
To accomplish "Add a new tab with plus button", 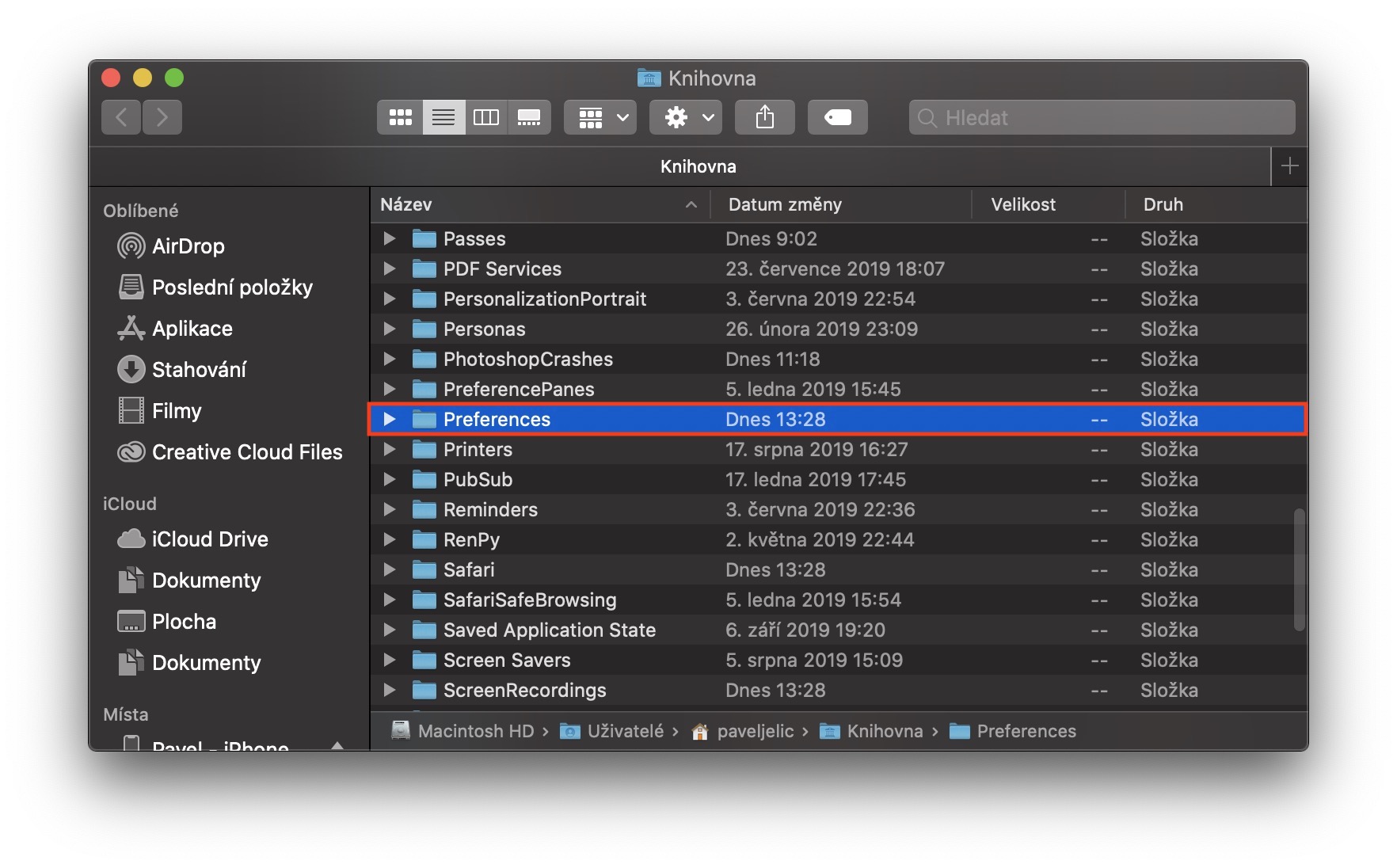I will (1289, 166).
